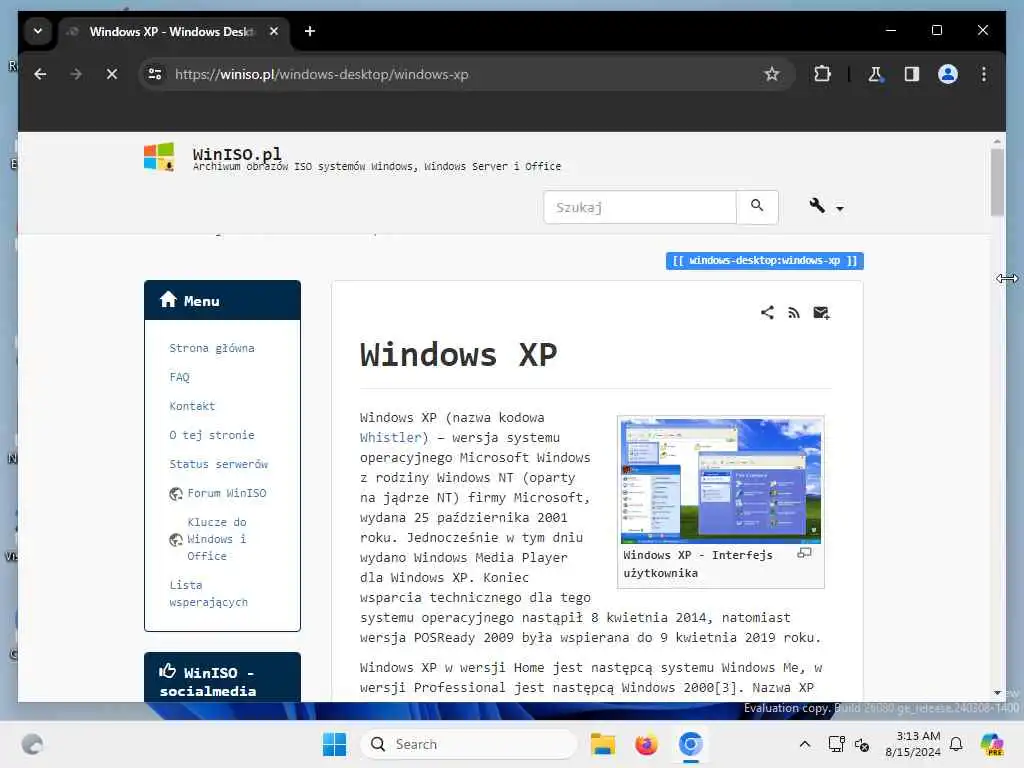Open the RSS feed icon
This screenshot has width=1024, height=768.
[793, 313]
